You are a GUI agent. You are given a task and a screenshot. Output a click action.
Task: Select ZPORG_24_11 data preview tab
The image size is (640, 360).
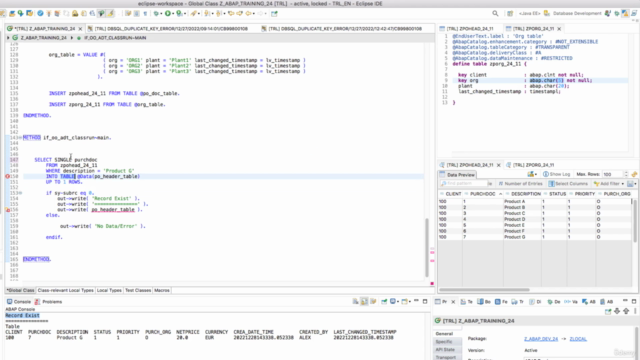[x=530, y=165]
